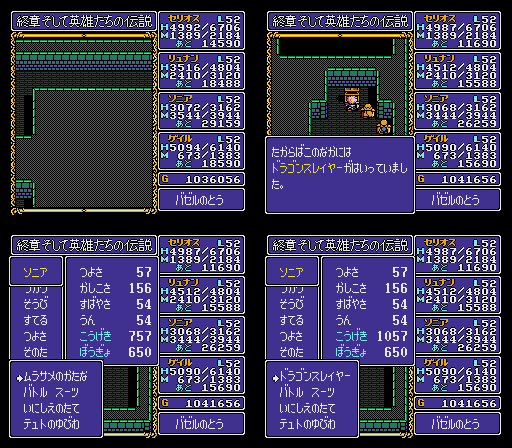
Task: Click セリオス status with HP 4992/6706
Action: click(201, 31)
